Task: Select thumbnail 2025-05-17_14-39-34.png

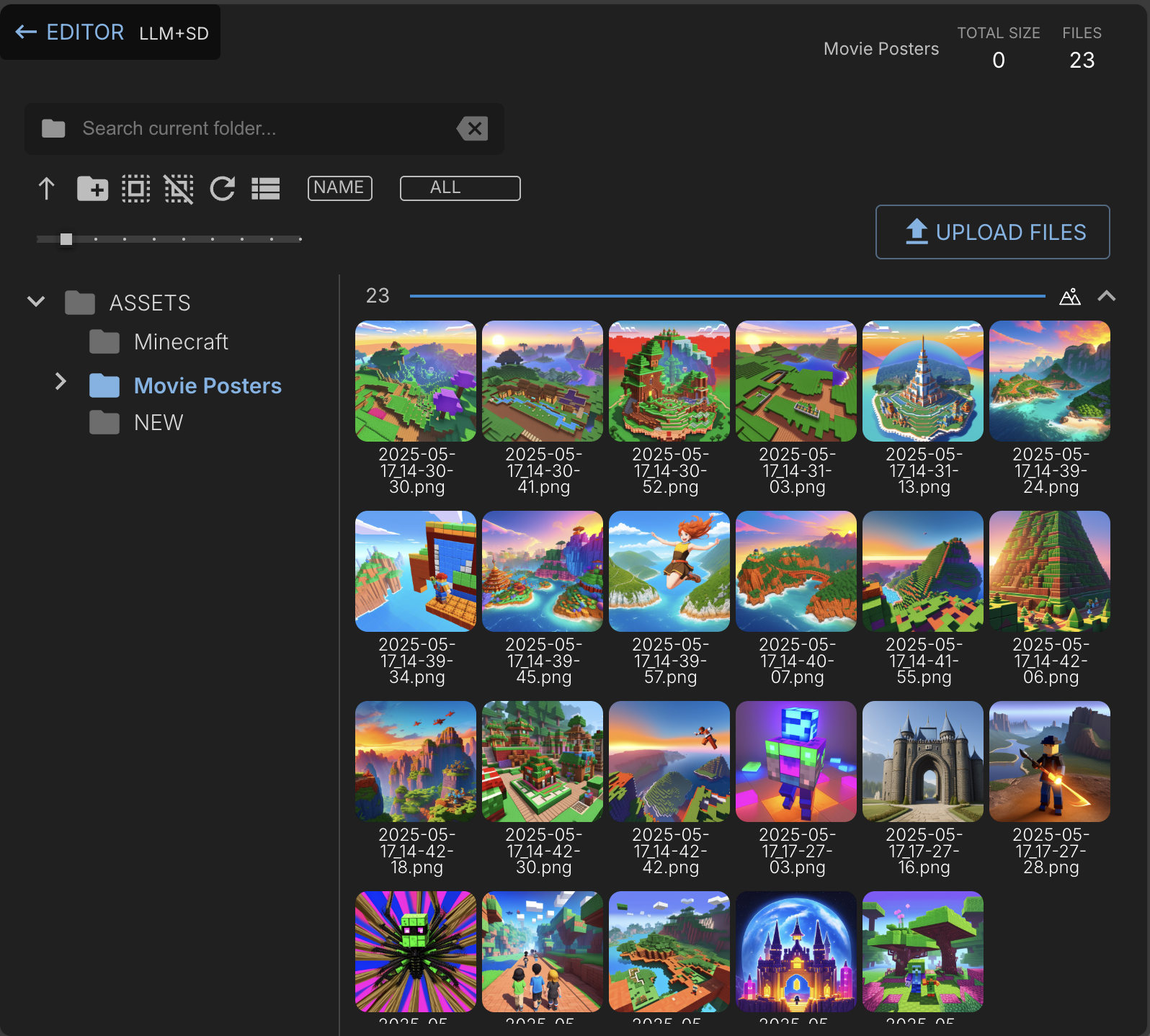Action: click(x=416, y=571)
